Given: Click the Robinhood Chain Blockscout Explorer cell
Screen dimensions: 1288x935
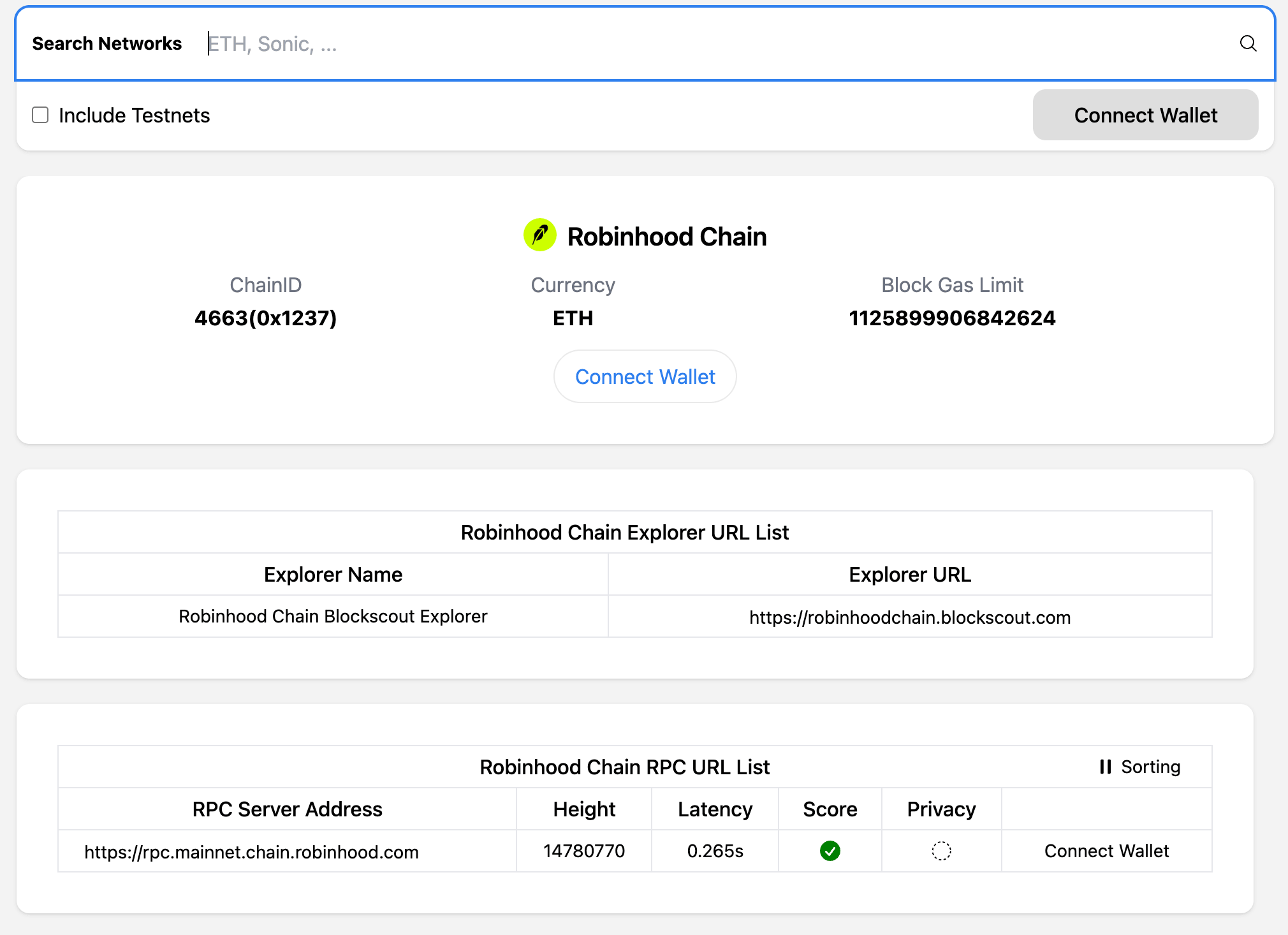Looking at the screenshot, I should [x=333, y=616].
